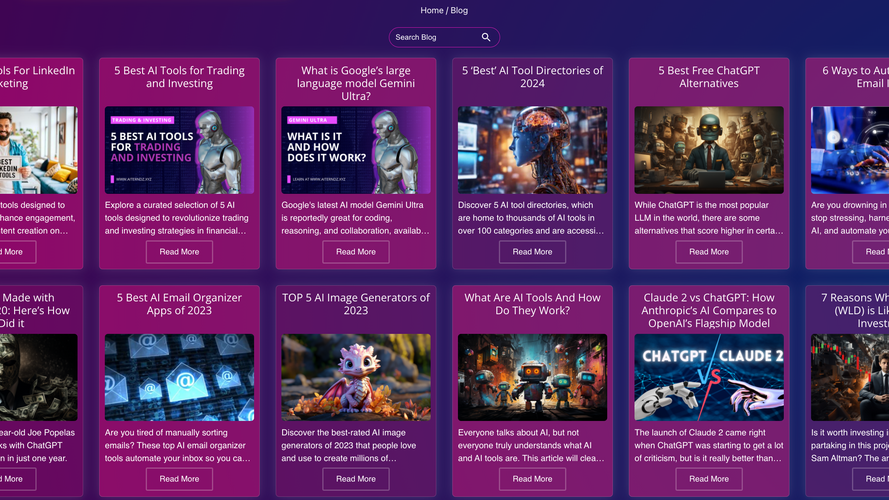
Task: Click the Claude 2 vs ChatGPT article title
Action: (709, 310)
